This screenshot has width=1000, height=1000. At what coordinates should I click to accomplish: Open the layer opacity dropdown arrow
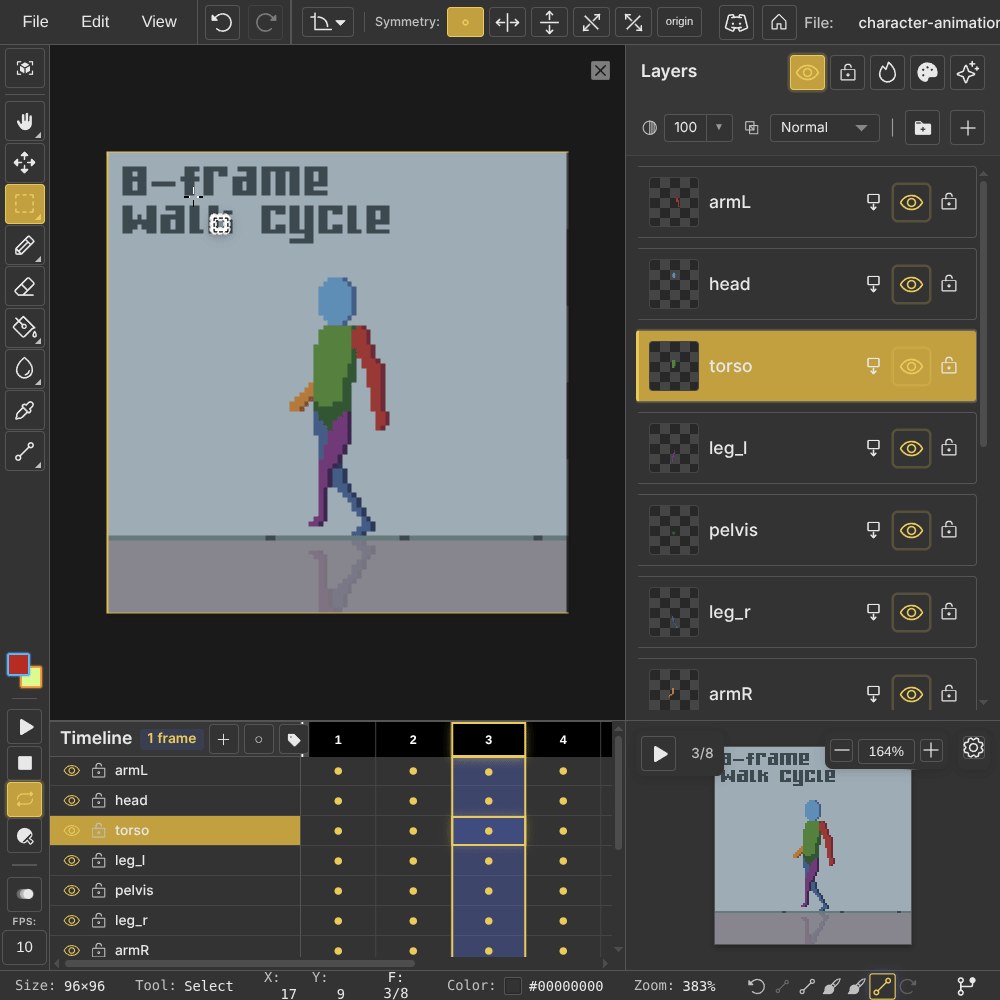click(719, 128)
